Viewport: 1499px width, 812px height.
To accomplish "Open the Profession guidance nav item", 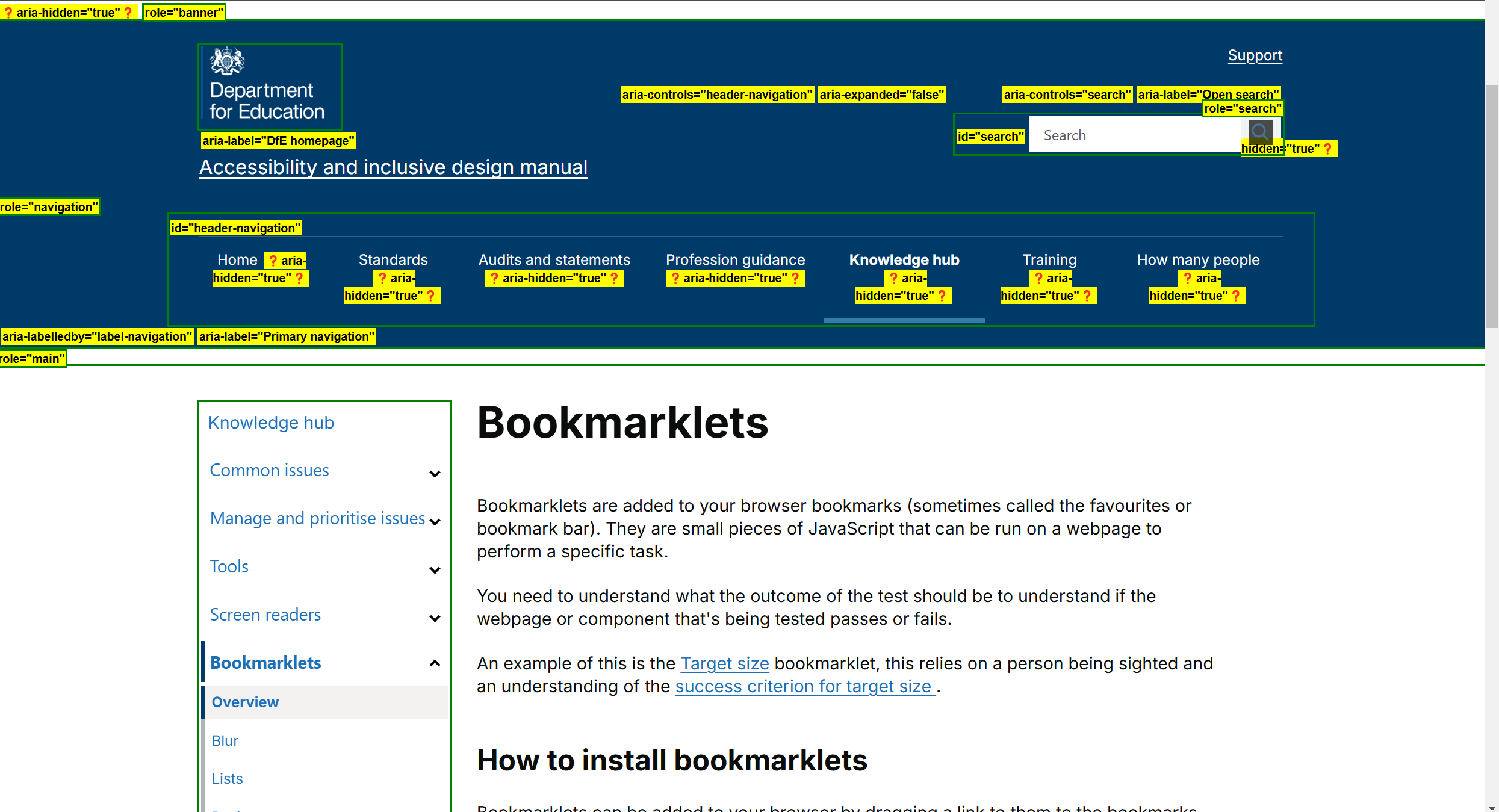I will [x=735, y=260].
